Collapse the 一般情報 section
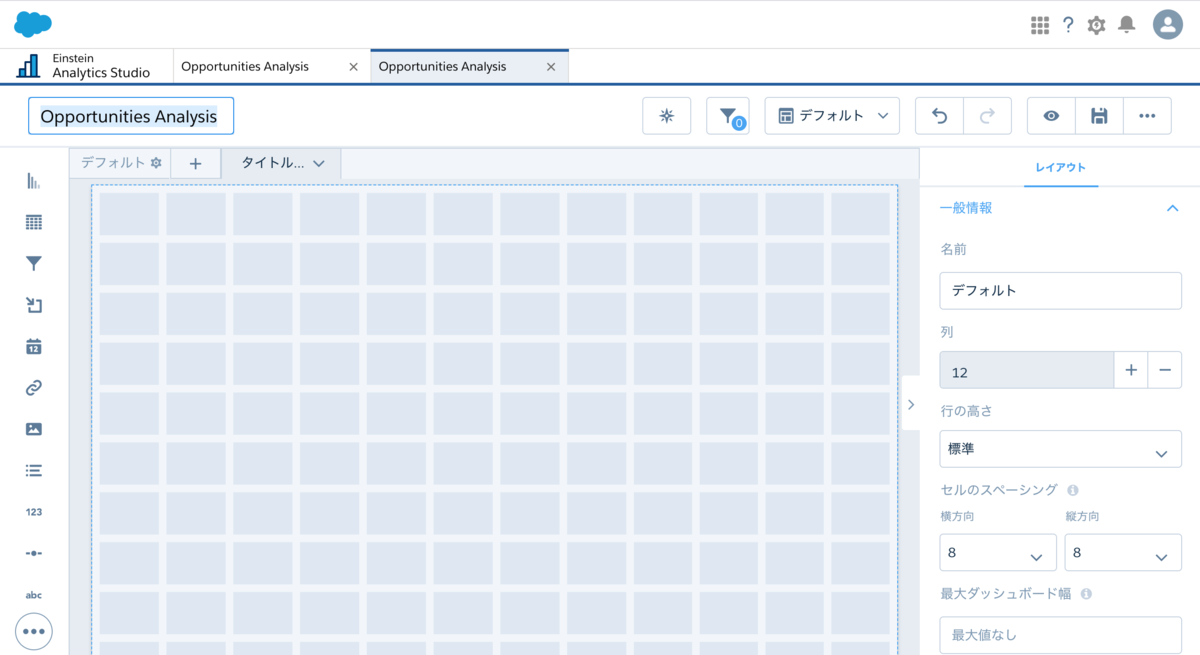1200x655 pixels. click(1173, 208)
